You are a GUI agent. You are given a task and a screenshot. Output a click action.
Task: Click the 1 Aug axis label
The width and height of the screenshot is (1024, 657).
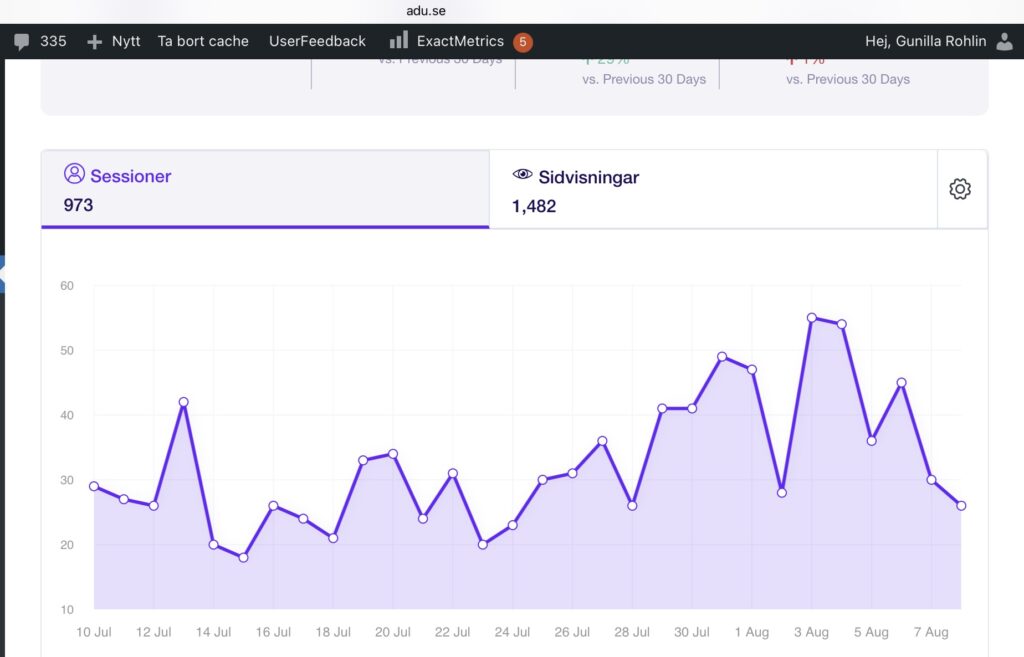click(x=752, y=632)
